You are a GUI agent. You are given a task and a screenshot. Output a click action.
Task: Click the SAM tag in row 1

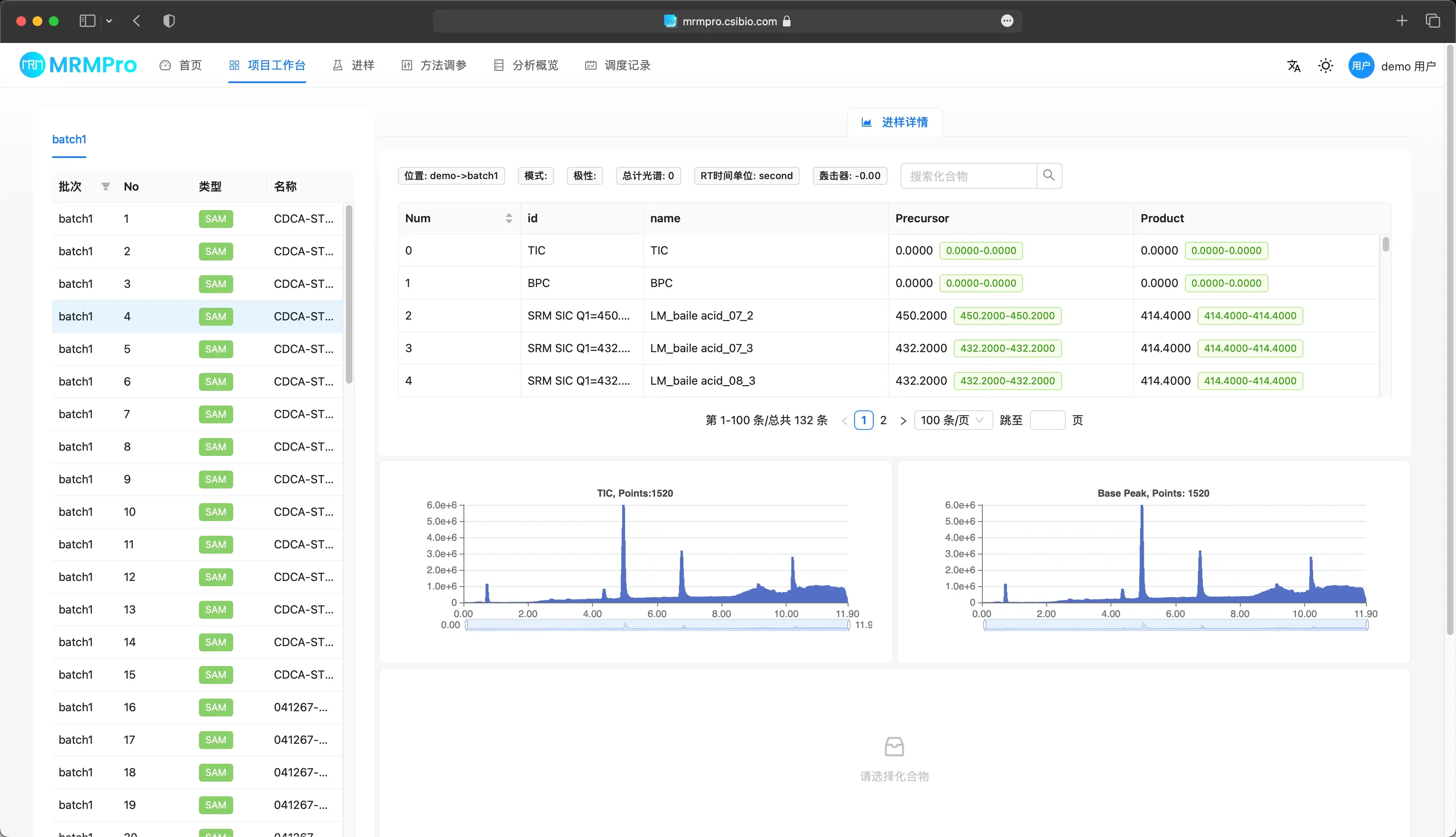pyautogui.click(x=215, y=219)
